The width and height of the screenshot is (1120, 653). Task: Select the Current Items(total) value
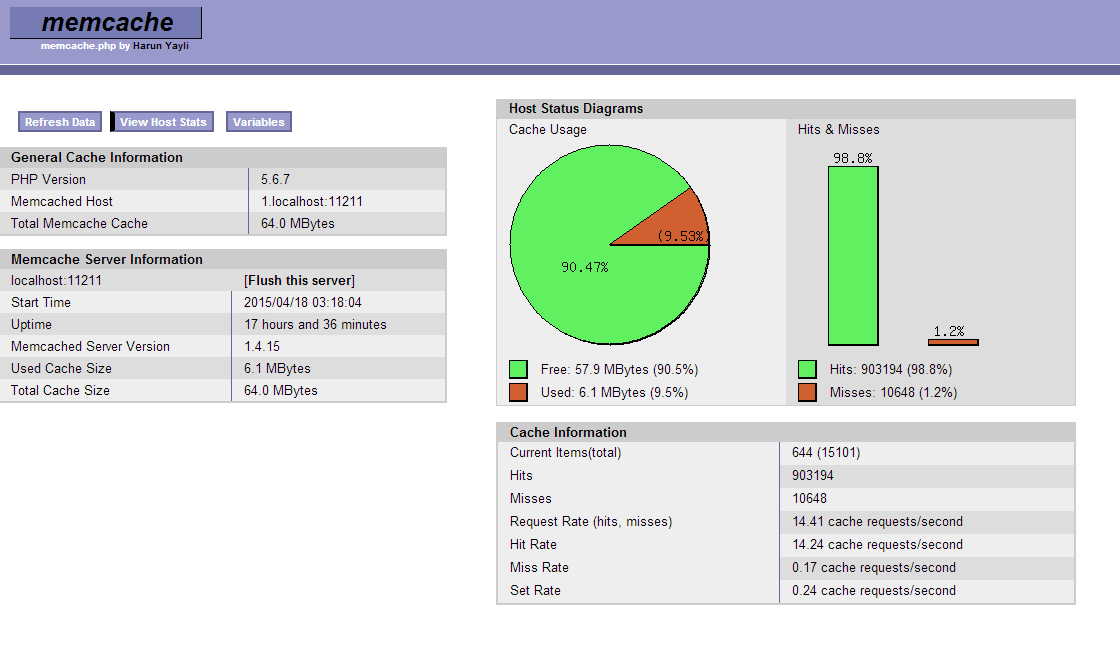[826, 453]
